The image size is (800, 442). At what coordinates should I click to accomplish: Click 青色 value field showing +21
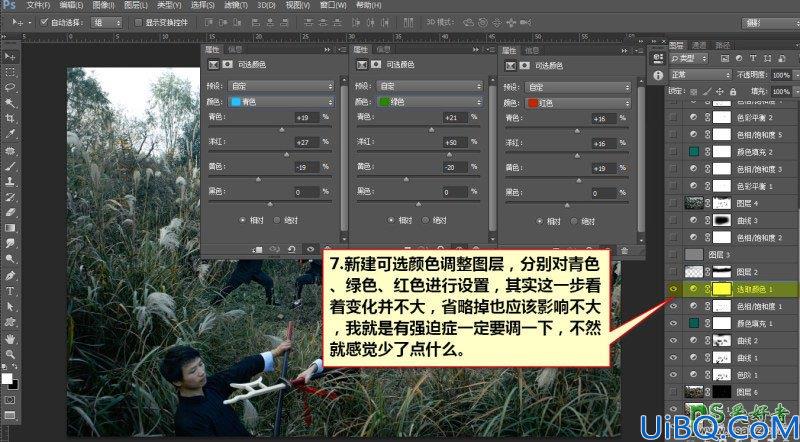click(x=456, y=117)
